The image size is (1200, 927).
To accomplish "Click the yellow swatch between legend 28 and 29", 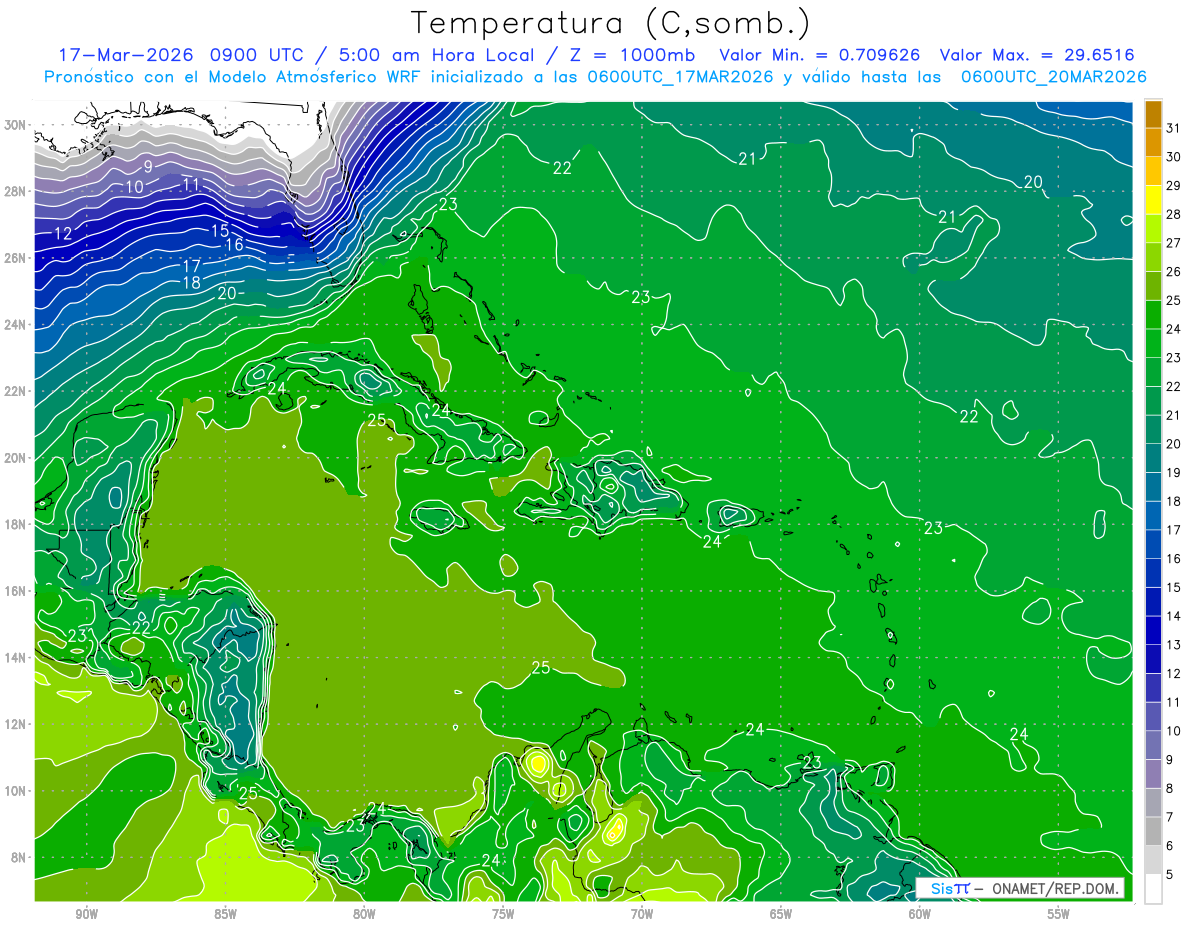I will (x=1153, y=200).
